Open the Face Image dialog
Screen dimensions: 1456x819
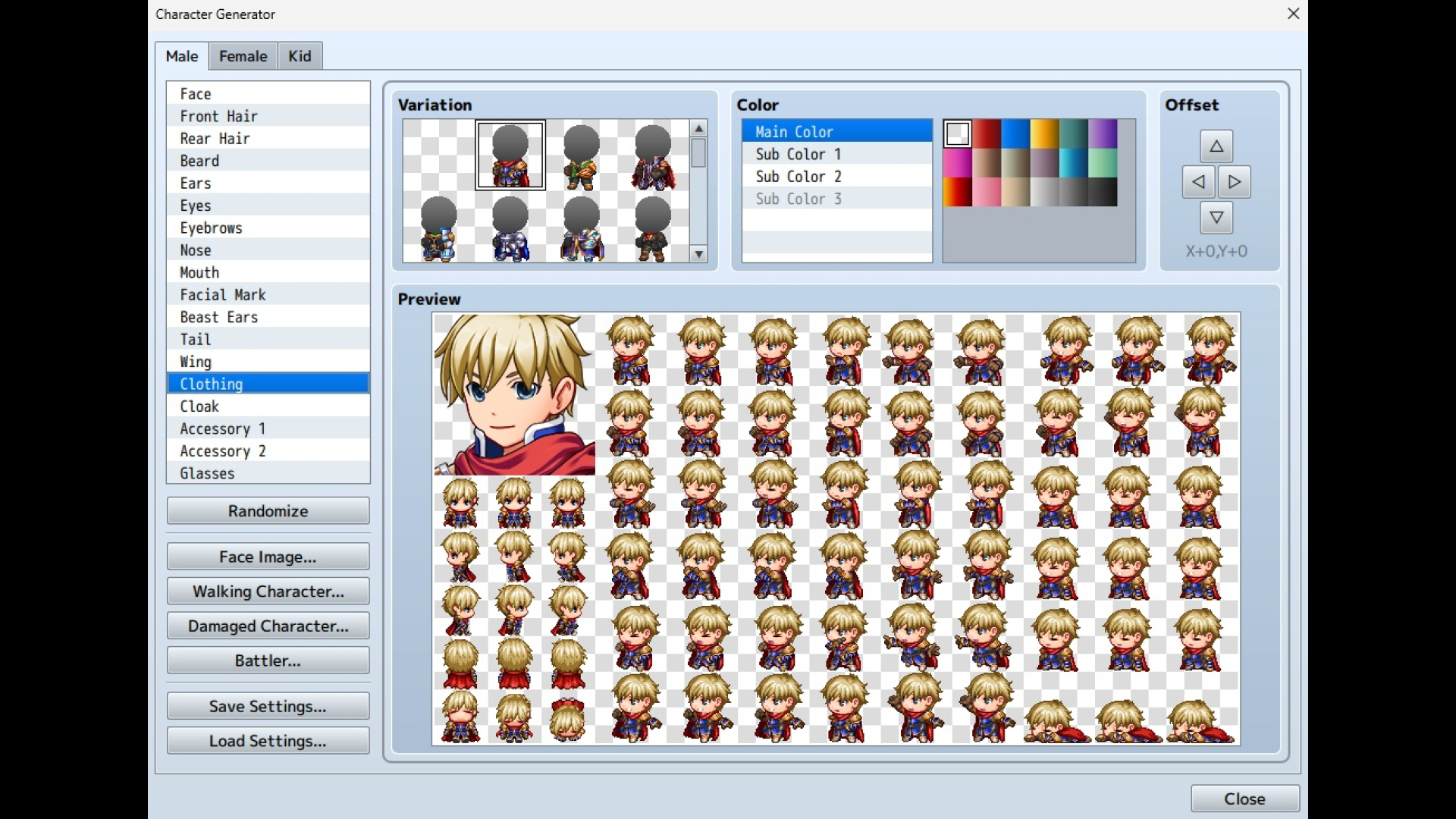[267, 556]
